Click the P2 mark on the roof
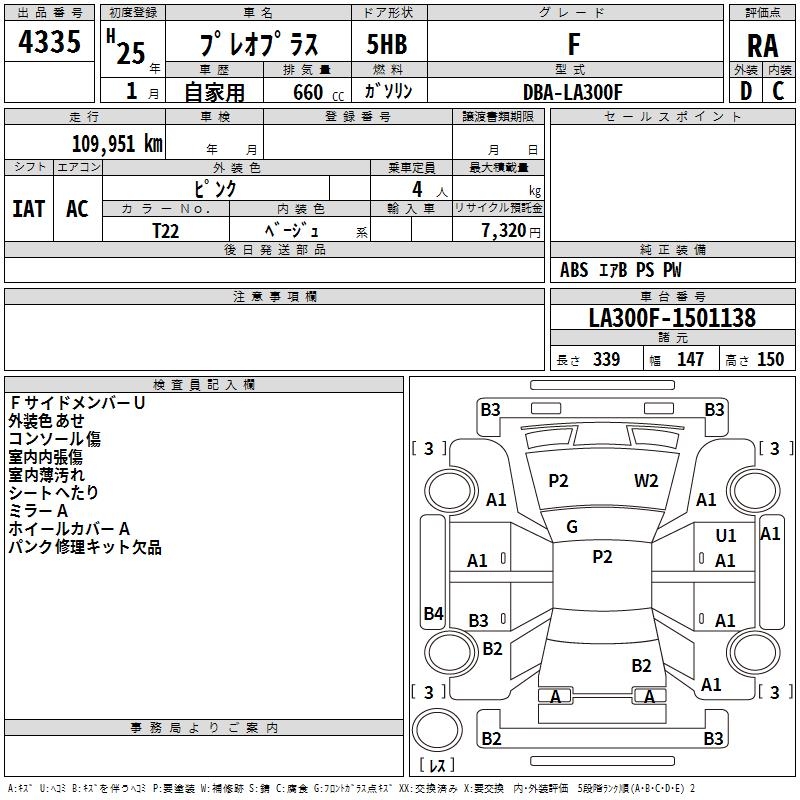This screenshot has width=800, height=800. pyautogui.click(x=602, y=557)
